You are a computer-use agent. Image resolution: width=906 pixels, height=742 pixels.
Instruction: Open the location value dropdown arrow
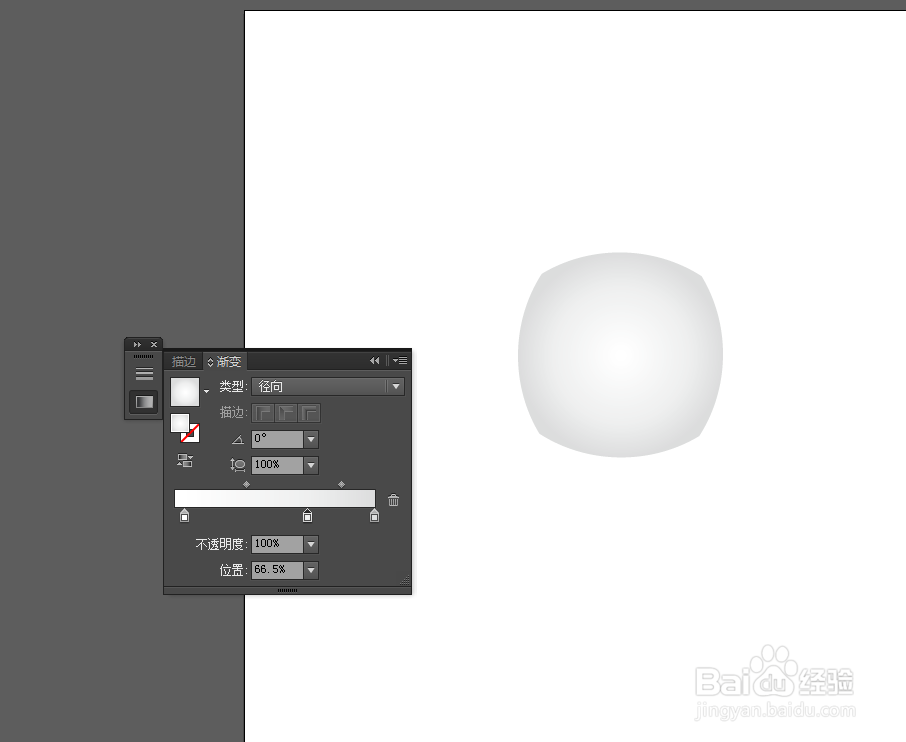click(x=311, y=570)
